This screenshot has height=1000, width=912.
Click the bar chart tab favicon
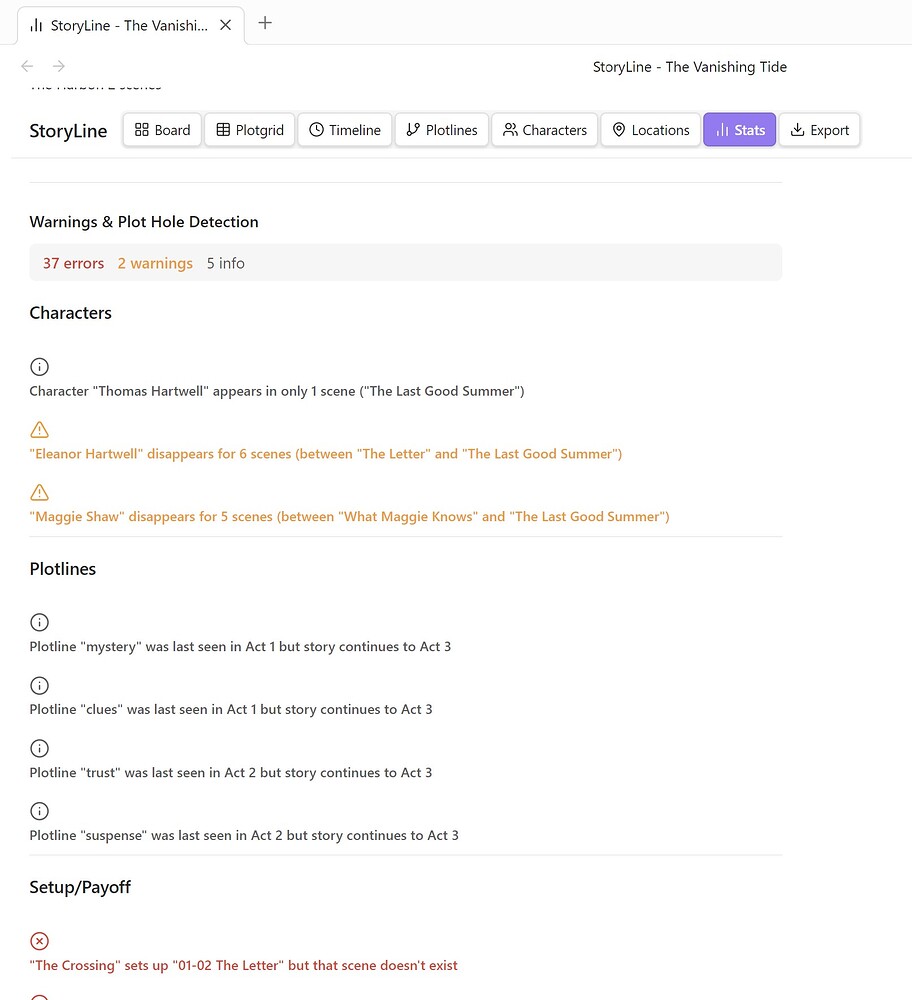pos(36,25)
